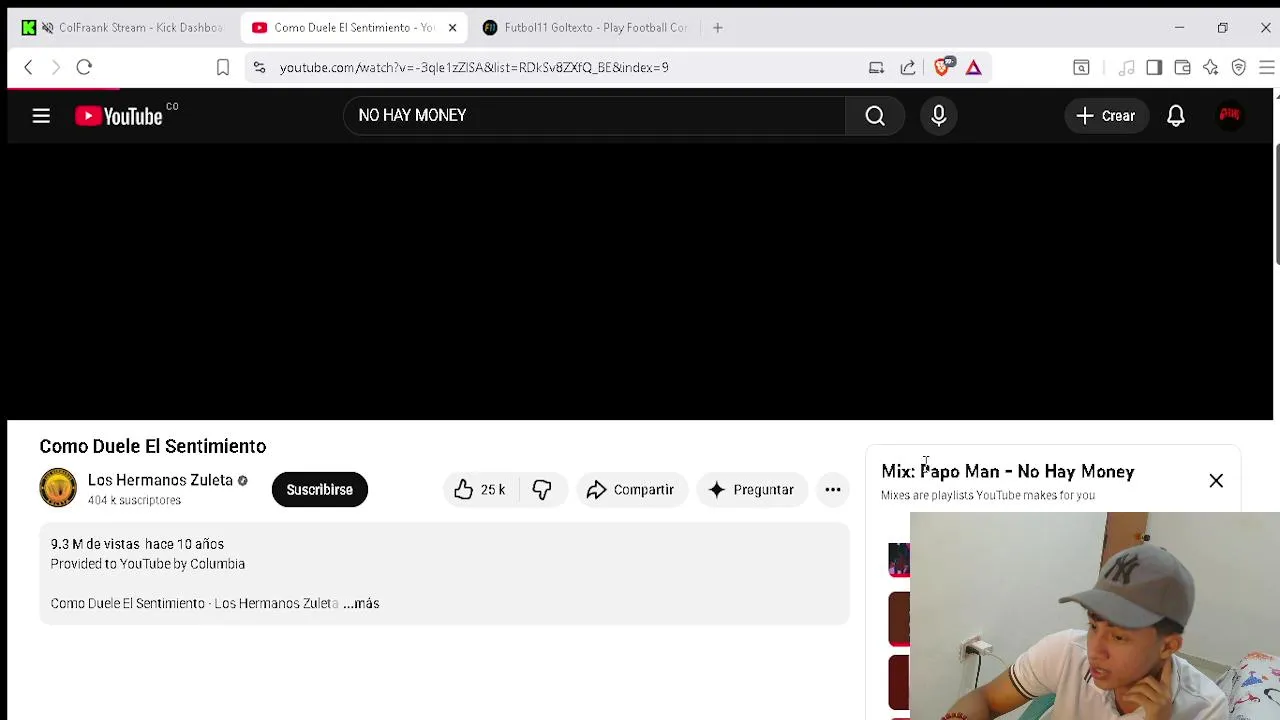Subscribe with the Suscribirse button
This screenshot has height=720, width=1280.
[x=320, y=490]
